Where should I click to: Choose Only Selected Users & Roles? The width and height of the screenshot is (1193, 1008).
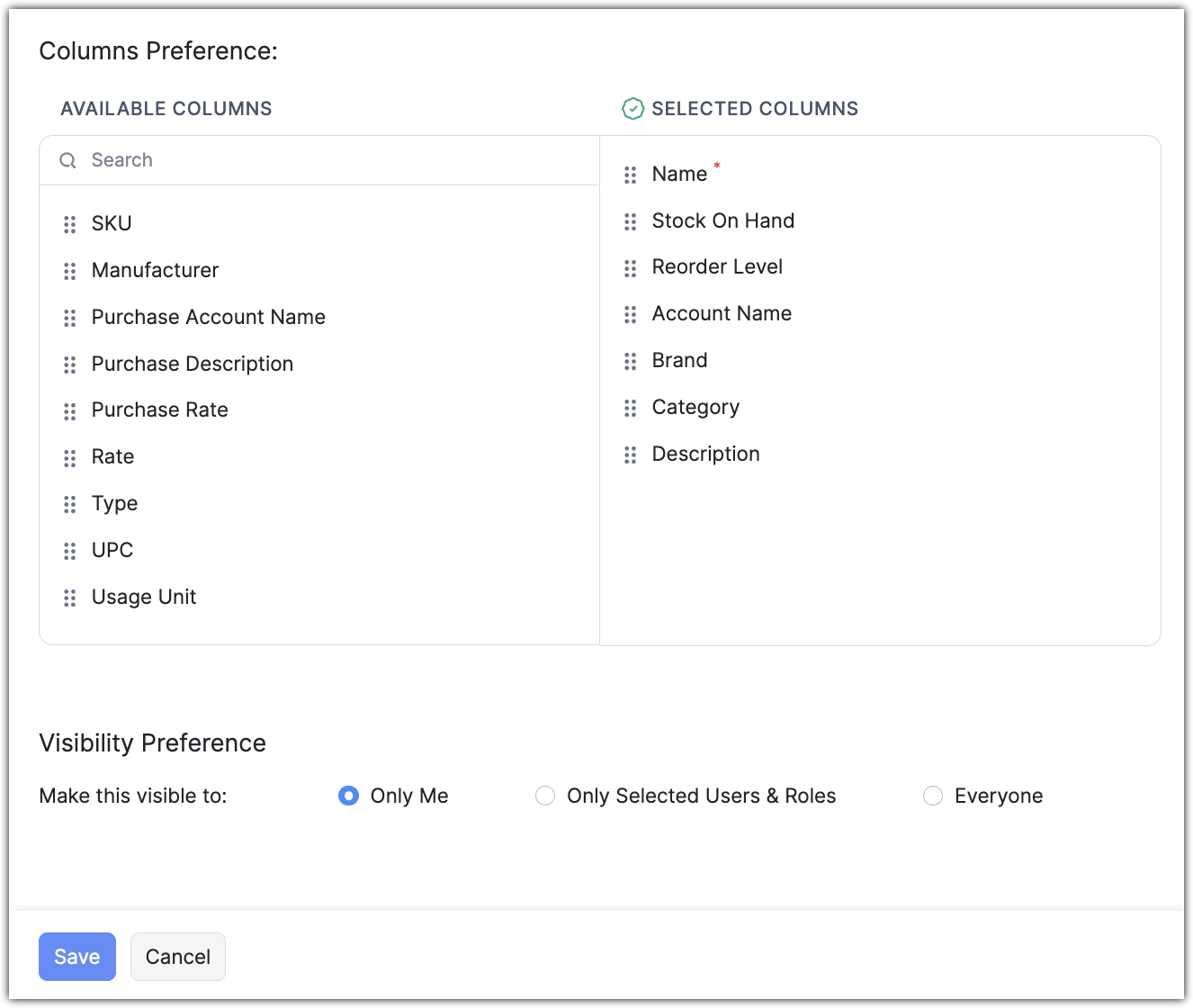click(545, 796)
